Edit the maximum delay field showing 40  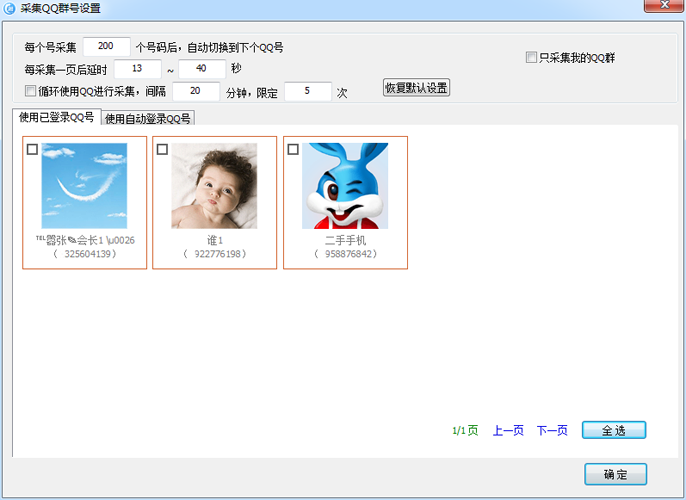[x=202, y=68]
